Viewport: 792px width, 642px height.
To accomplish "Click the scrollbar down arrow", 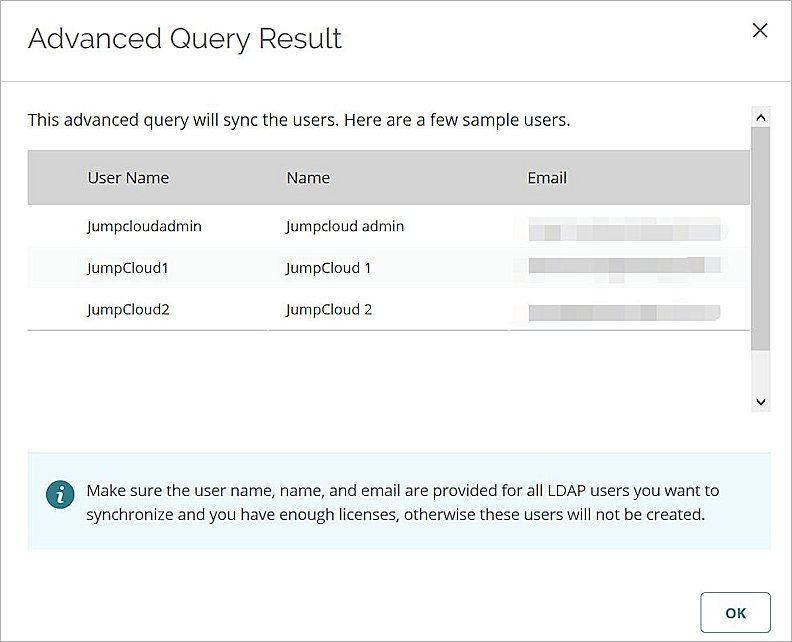I will pos(761,402).
